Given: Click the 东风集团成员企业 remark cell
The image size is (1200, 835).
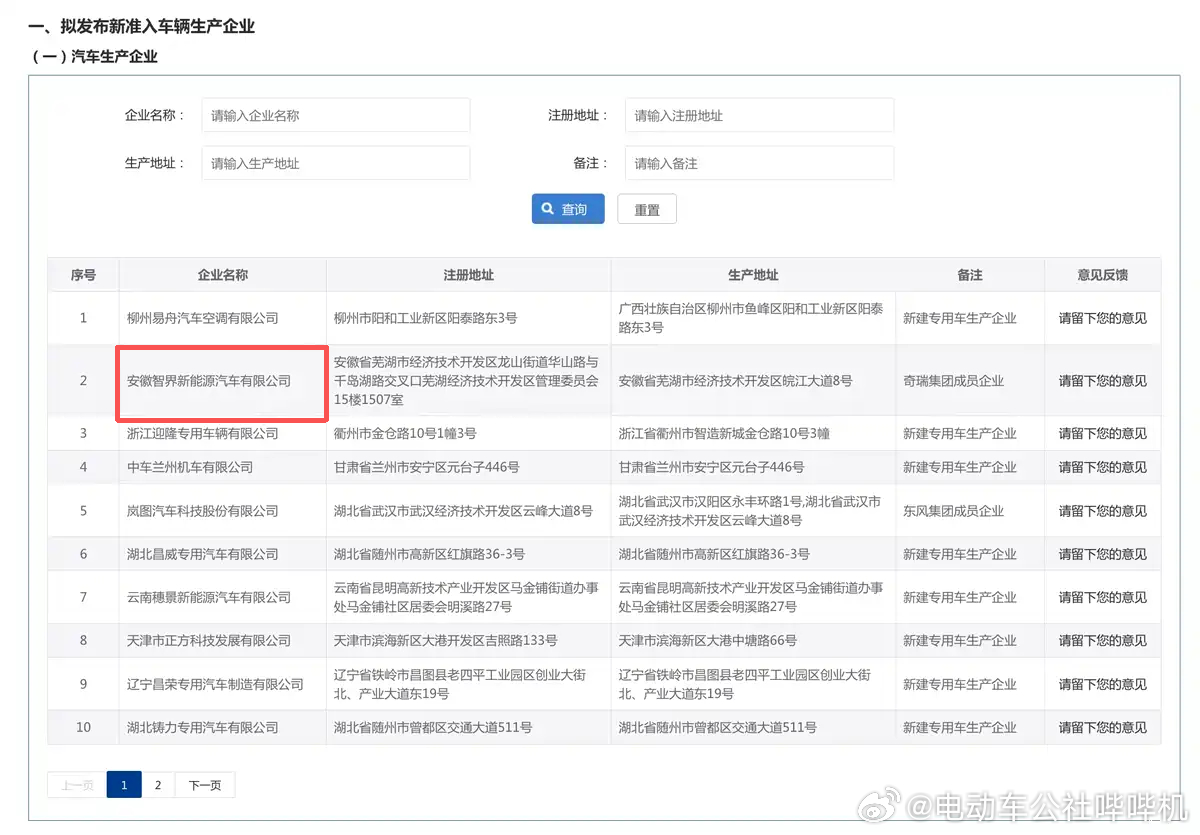Looking at the screenshot, I should [954, 511].
